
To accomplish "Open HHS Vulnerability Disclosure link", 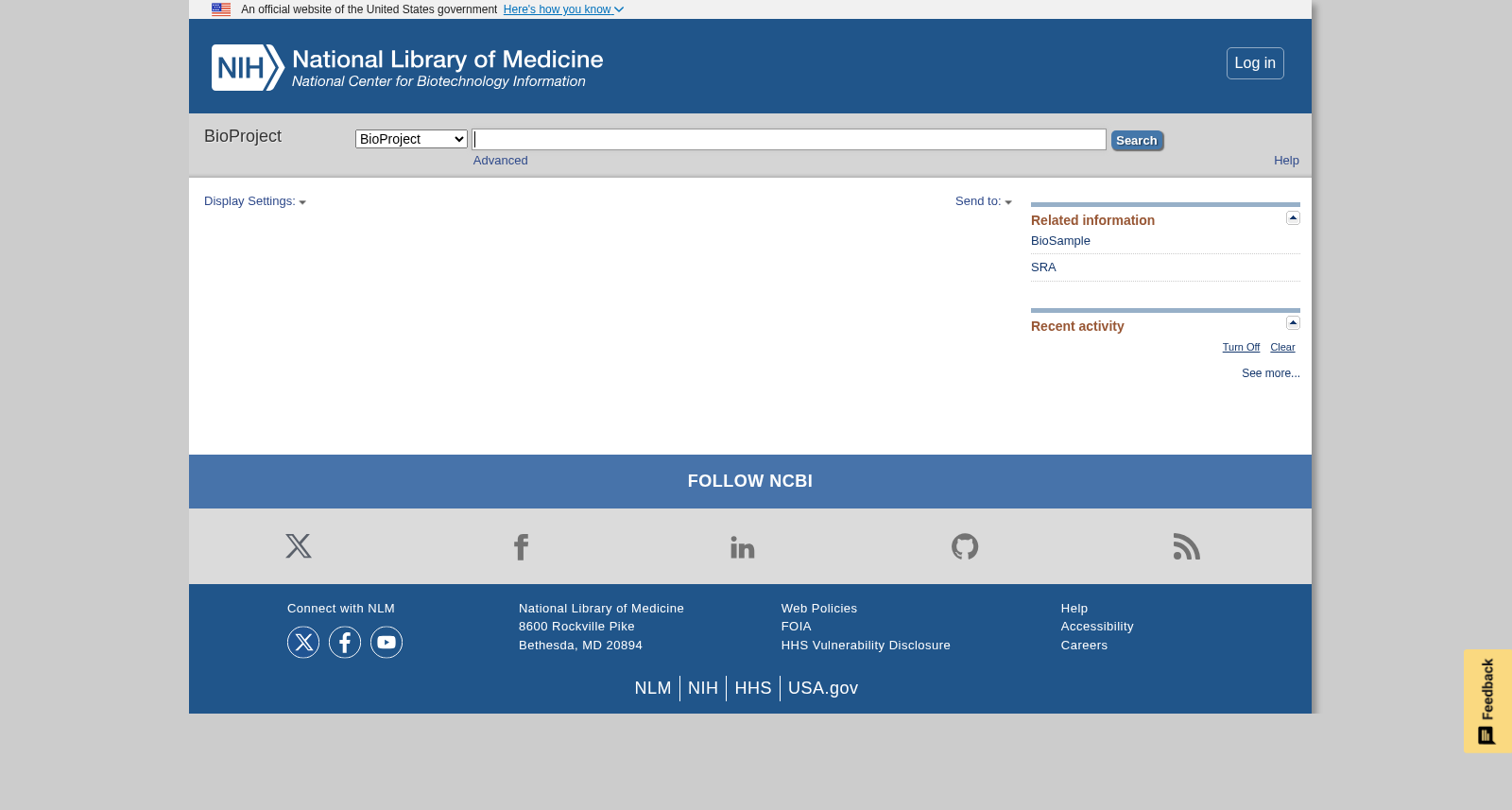I will tap(866, 646).
